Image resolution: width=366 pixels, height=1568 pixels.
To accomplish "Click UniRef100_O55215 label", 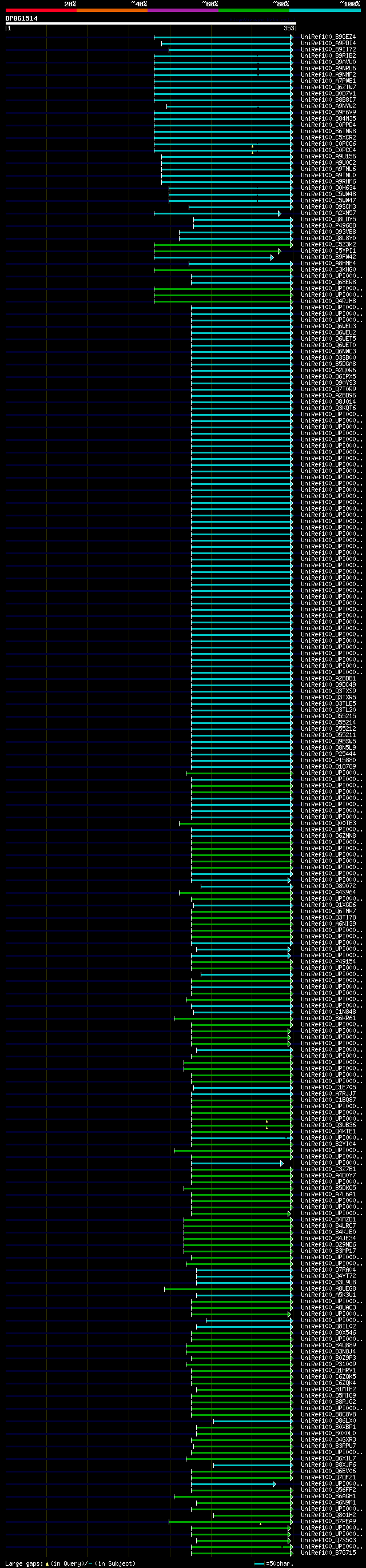I will (328, 717).
